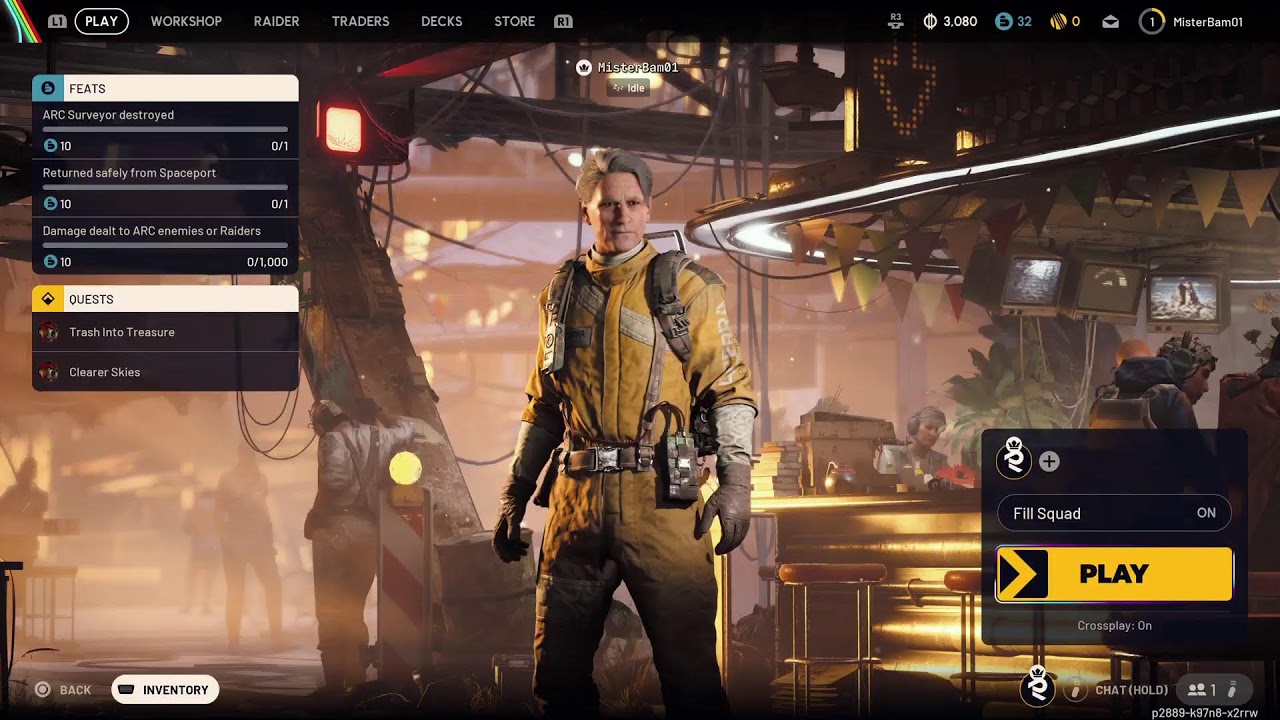1280x720 pixels.
Task: Click the FEATS panel header
Action: tap(165, 88)
